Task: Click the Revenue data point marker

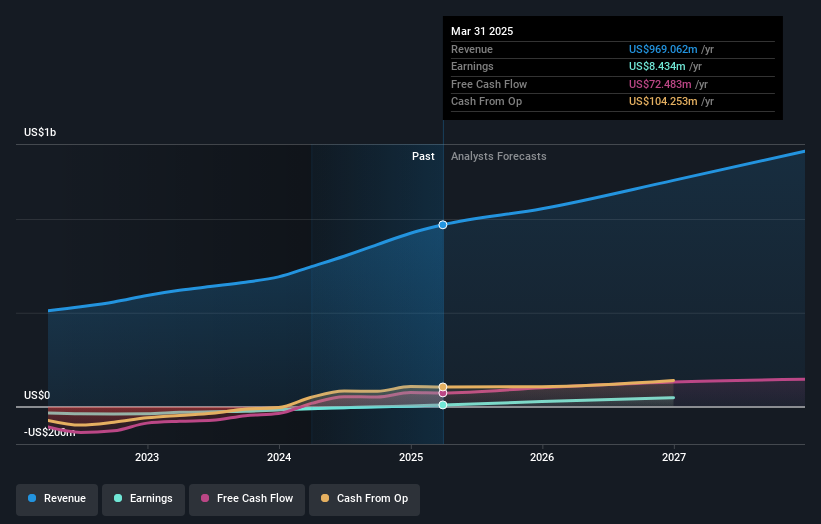Action: (x=443, y=225)
